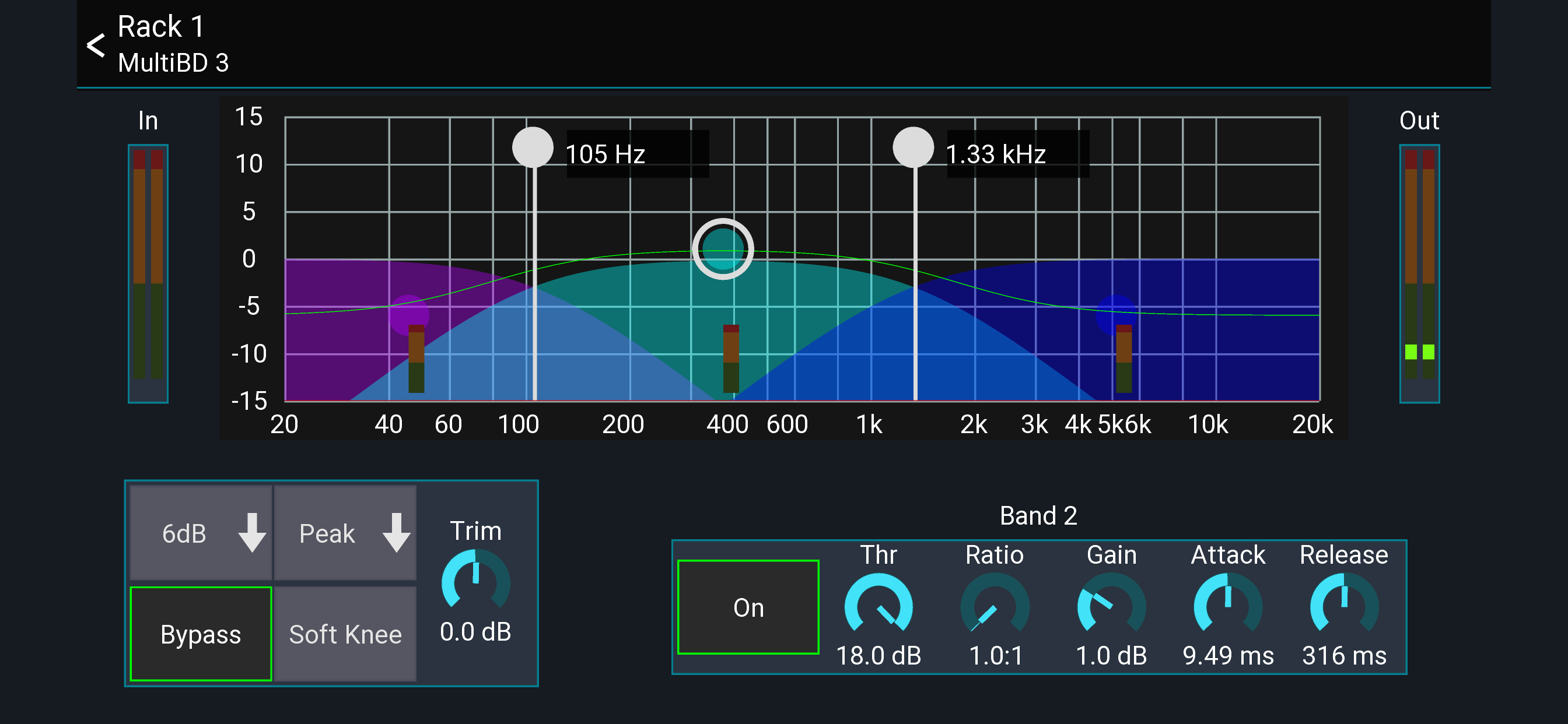The height and width of the screenshot is (724, 1568).
Task: Select the 1.33 kHz crossover handle
Action: click(913, 147)
